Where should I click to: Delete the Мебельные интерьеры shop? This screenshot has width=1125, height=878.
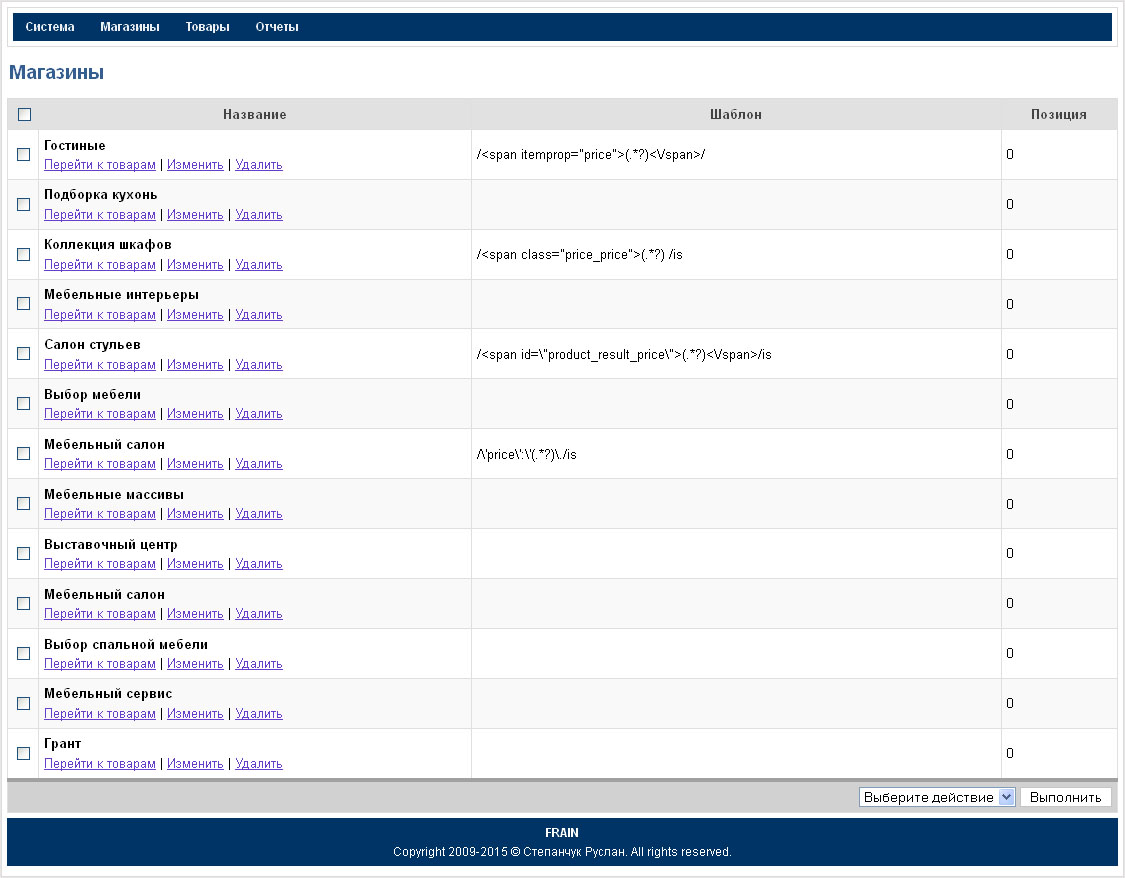[259, 315]
